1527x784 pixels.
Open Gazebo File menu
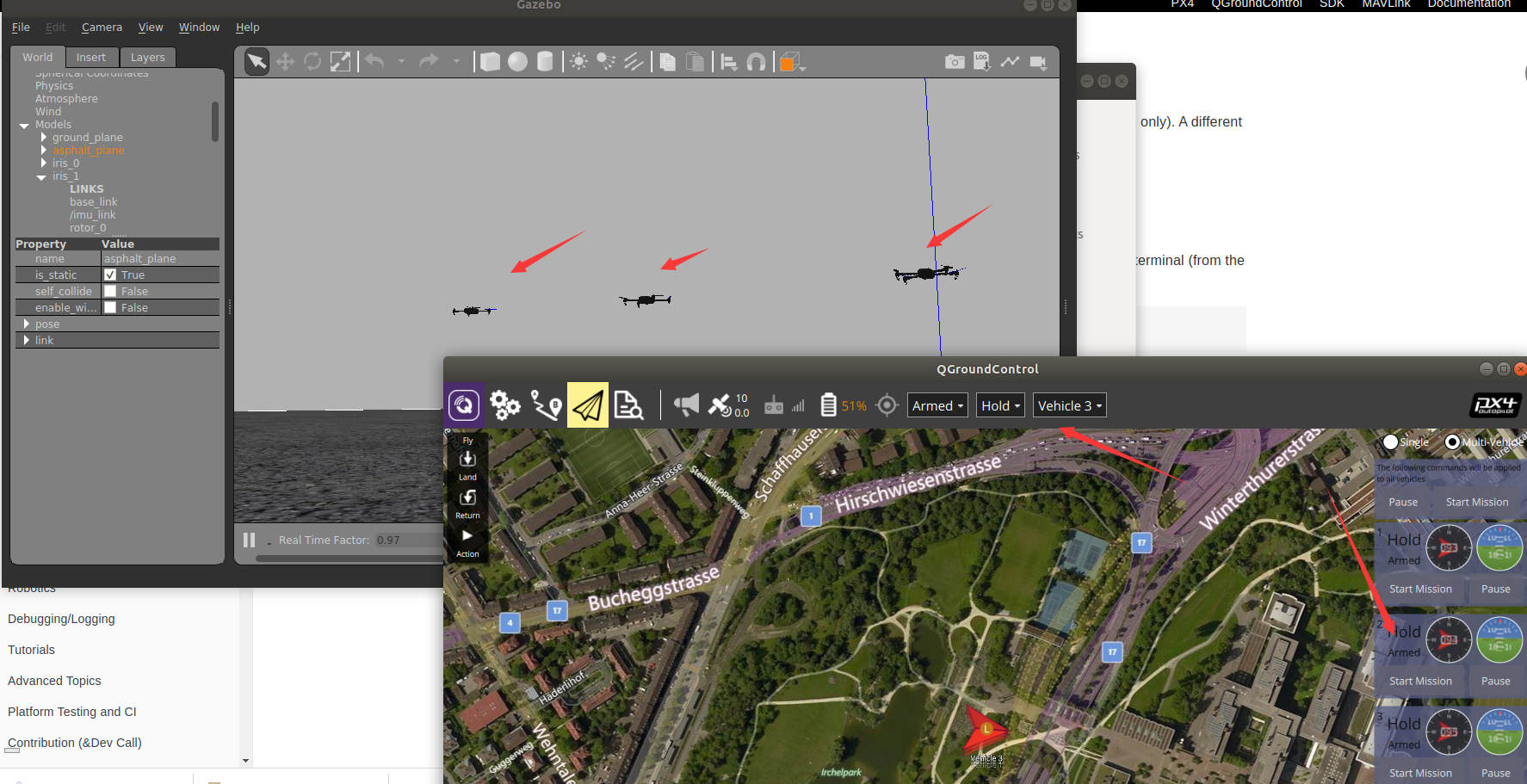21,28
